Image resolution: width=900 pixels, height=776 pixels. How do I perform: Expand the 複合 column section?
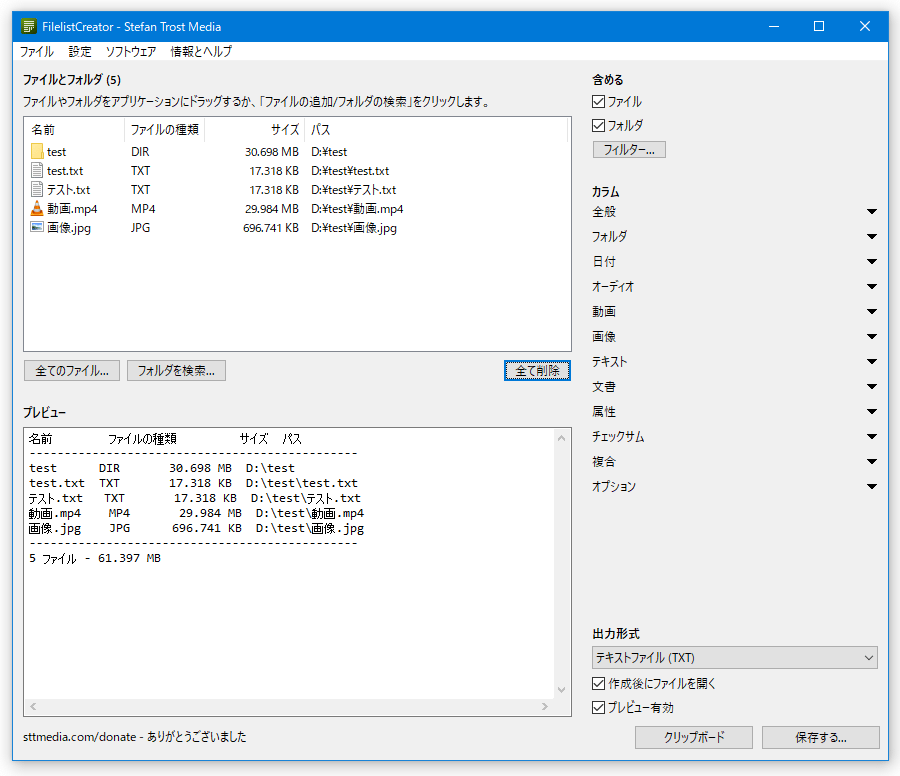[x=872, y=461]
